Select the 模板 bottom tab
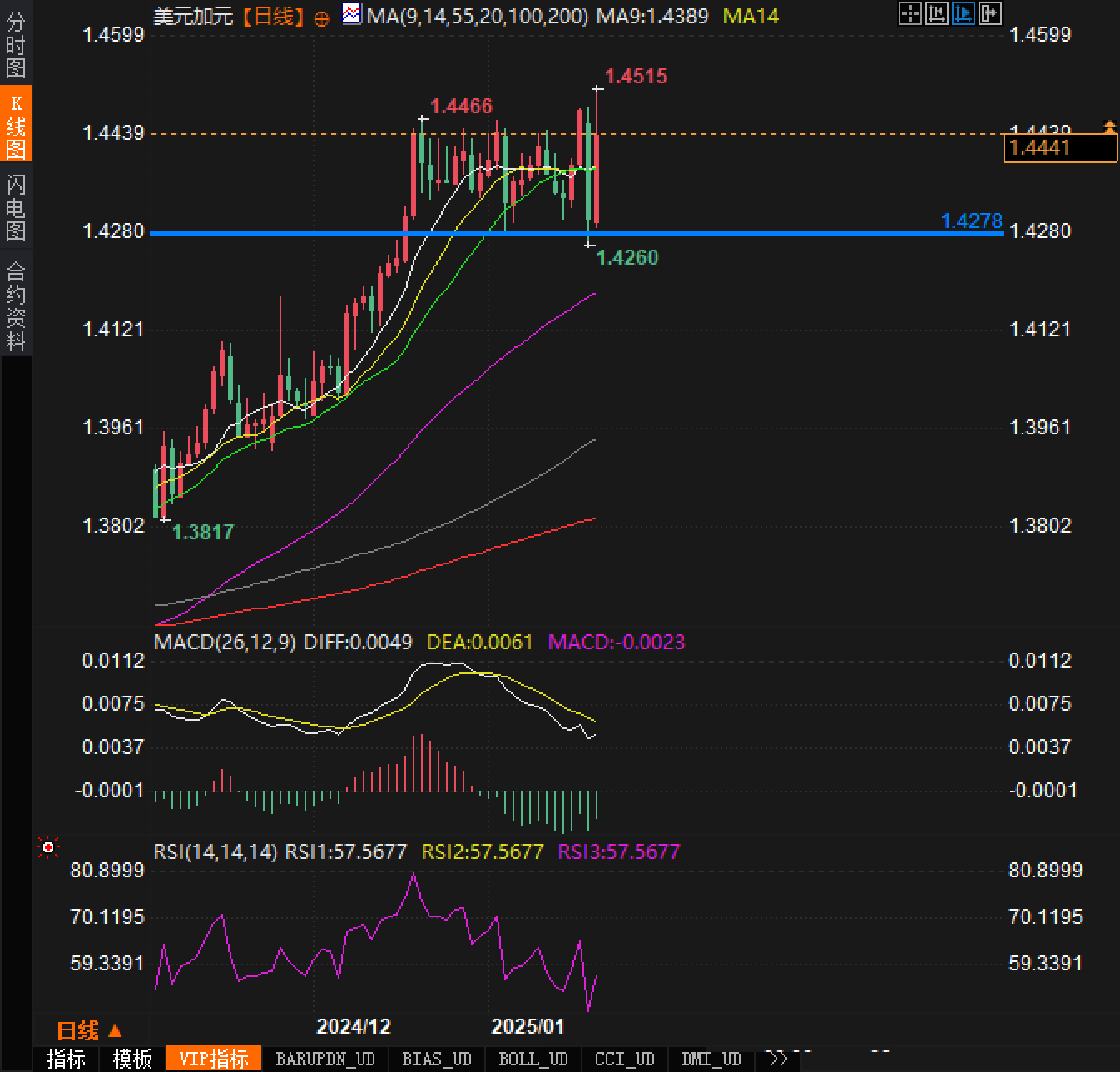Viewport: 1120px width, 1072px height. 133,1059
